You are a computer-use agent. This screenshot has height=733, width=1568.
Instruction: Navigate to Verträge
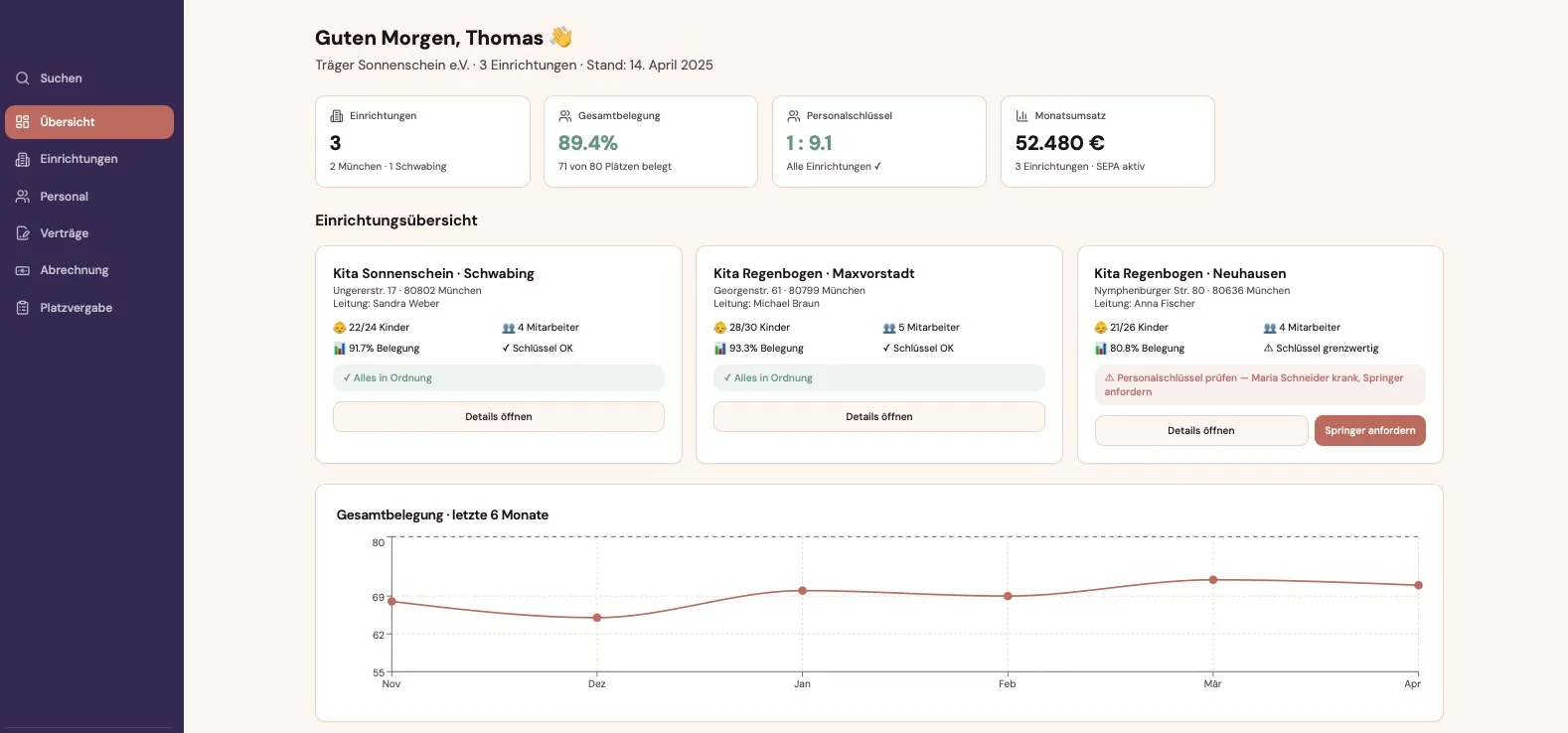(89, 233)
